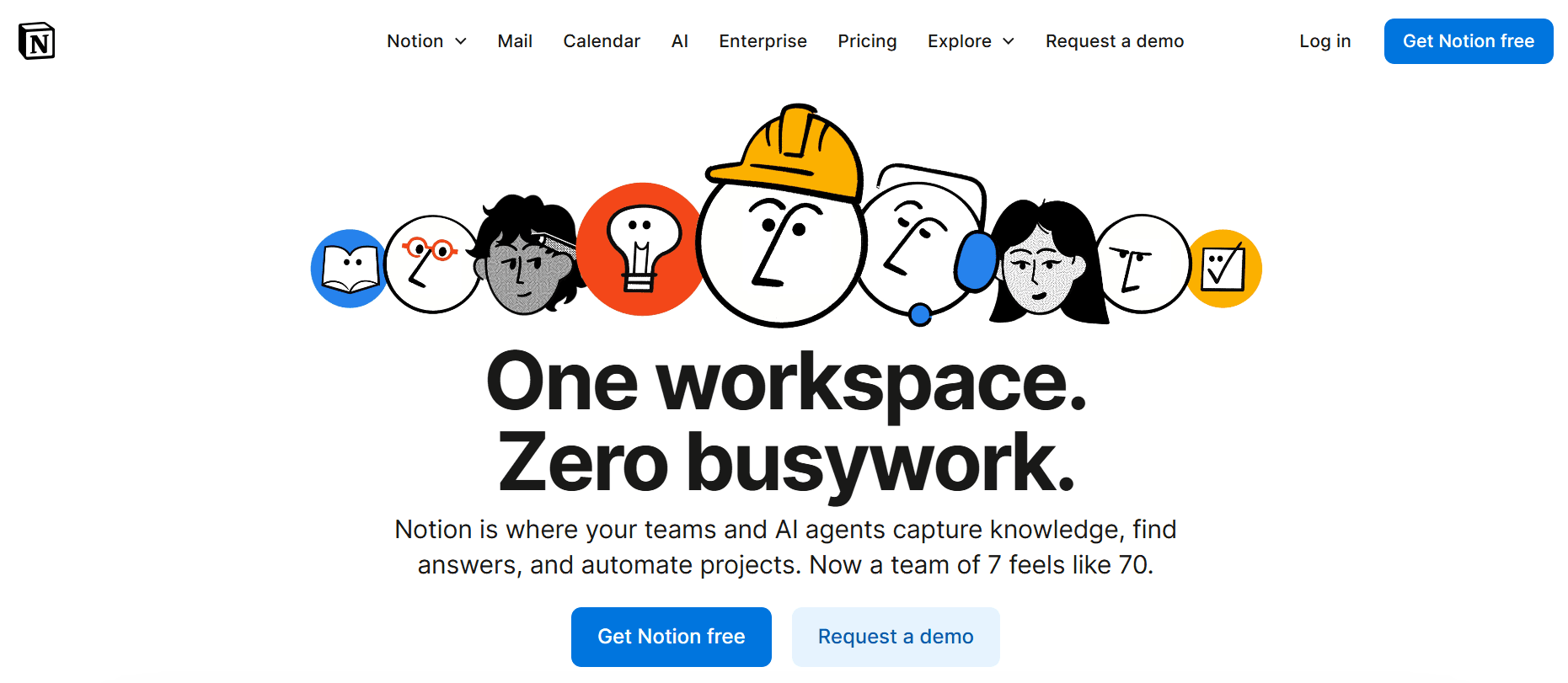Open the Enterprise page
The image size is (1568, 683).
tap(763, 41)
